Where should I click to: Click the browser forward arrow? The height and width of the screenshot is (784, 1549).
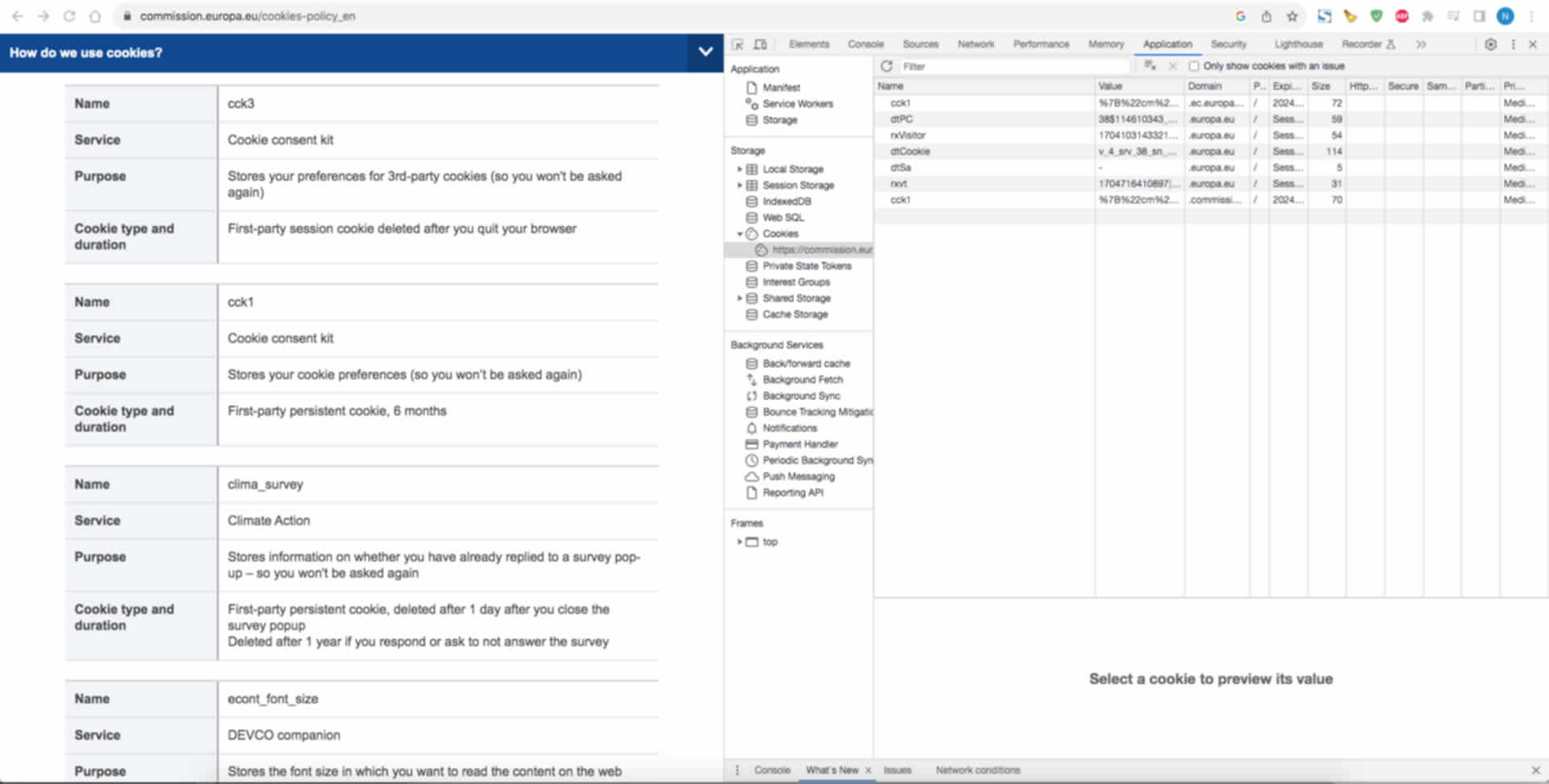point(44,16)
